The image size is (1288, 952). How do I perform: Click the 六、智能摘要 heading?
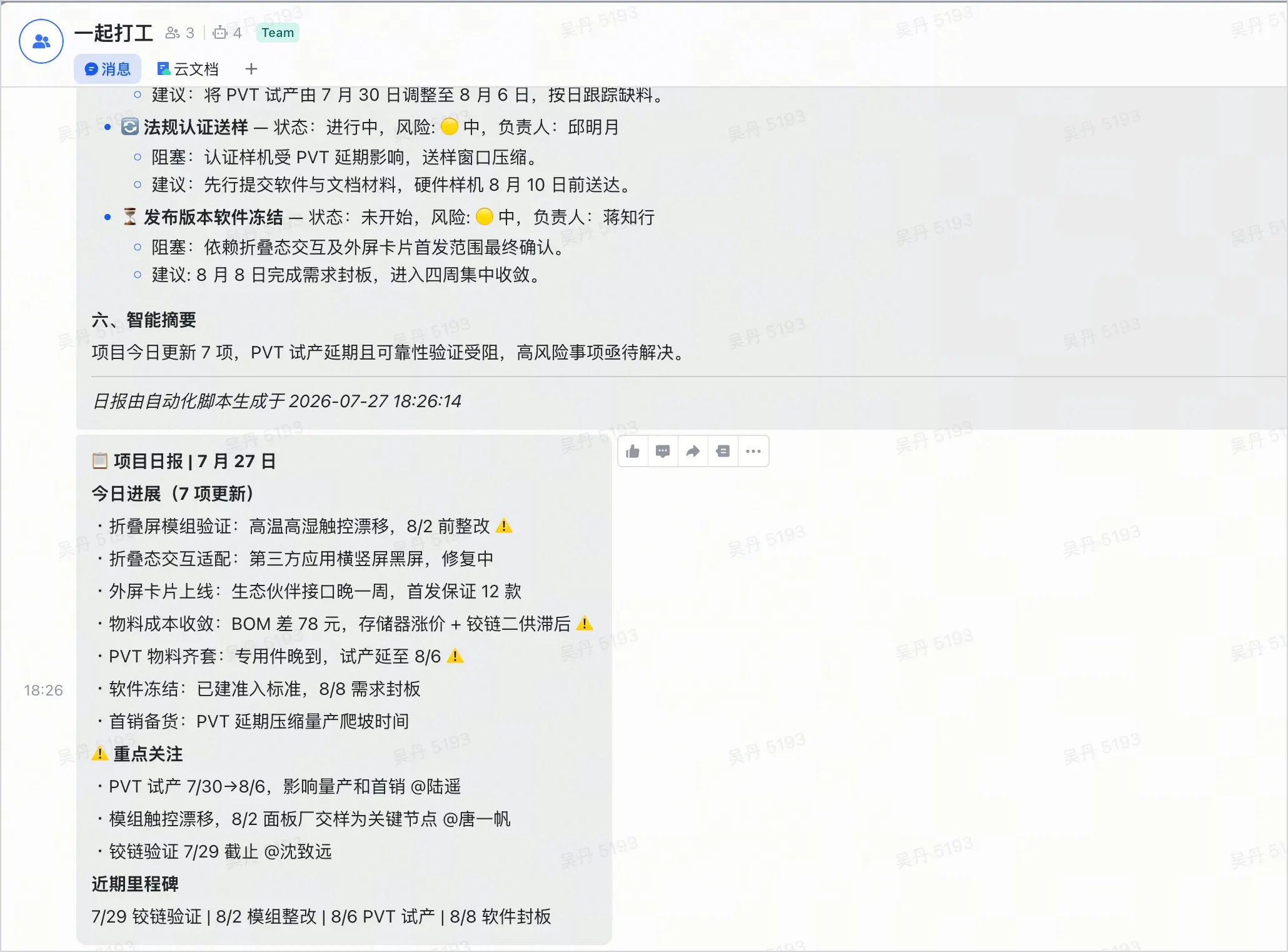point(144,320)
